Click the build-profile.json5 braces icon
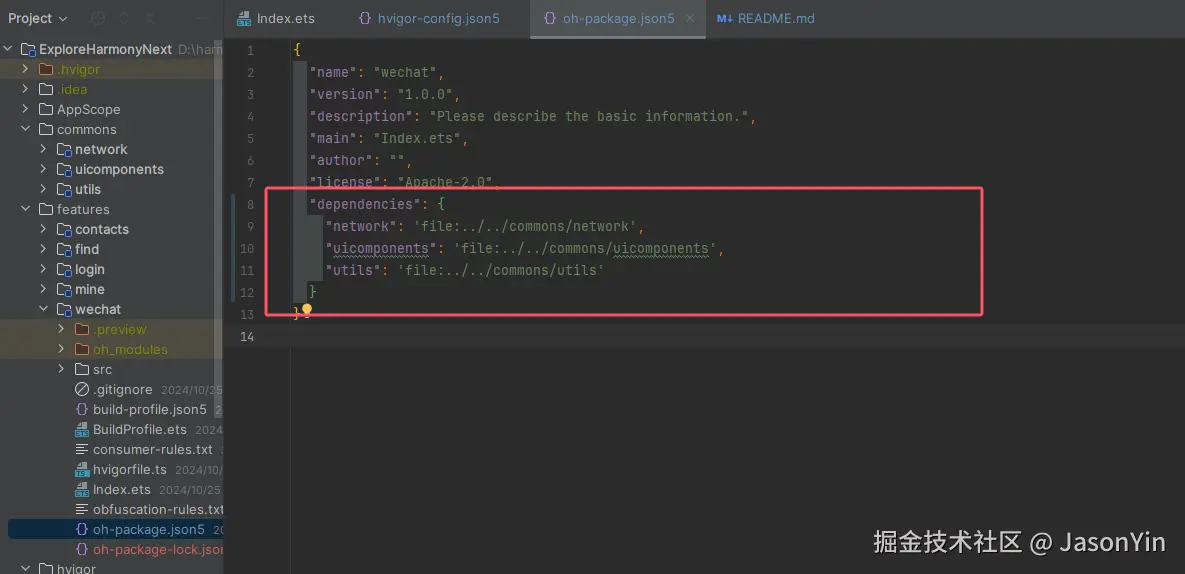Viewport: 1185px width, 574px height. tap(82, 409)
